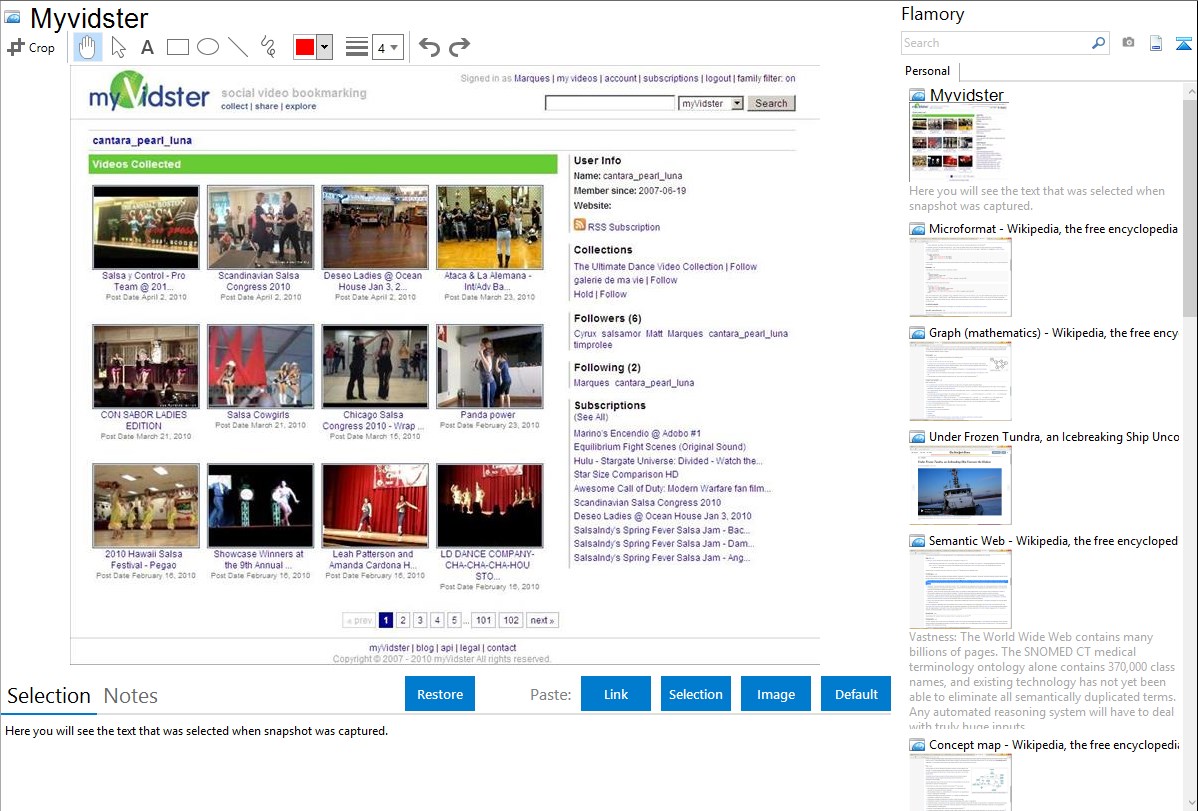Take a snapshot with camera icon

pos(1128,43)
